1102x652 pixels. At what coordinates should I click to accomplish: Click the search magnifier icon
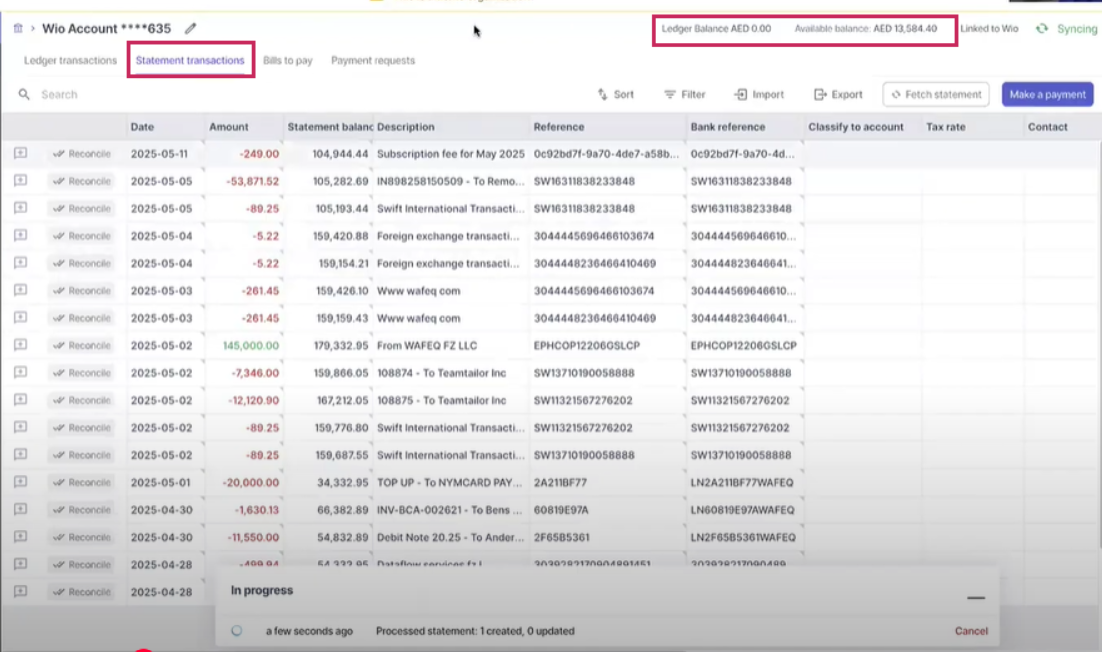pyautogui.click(x=24, y=94)
